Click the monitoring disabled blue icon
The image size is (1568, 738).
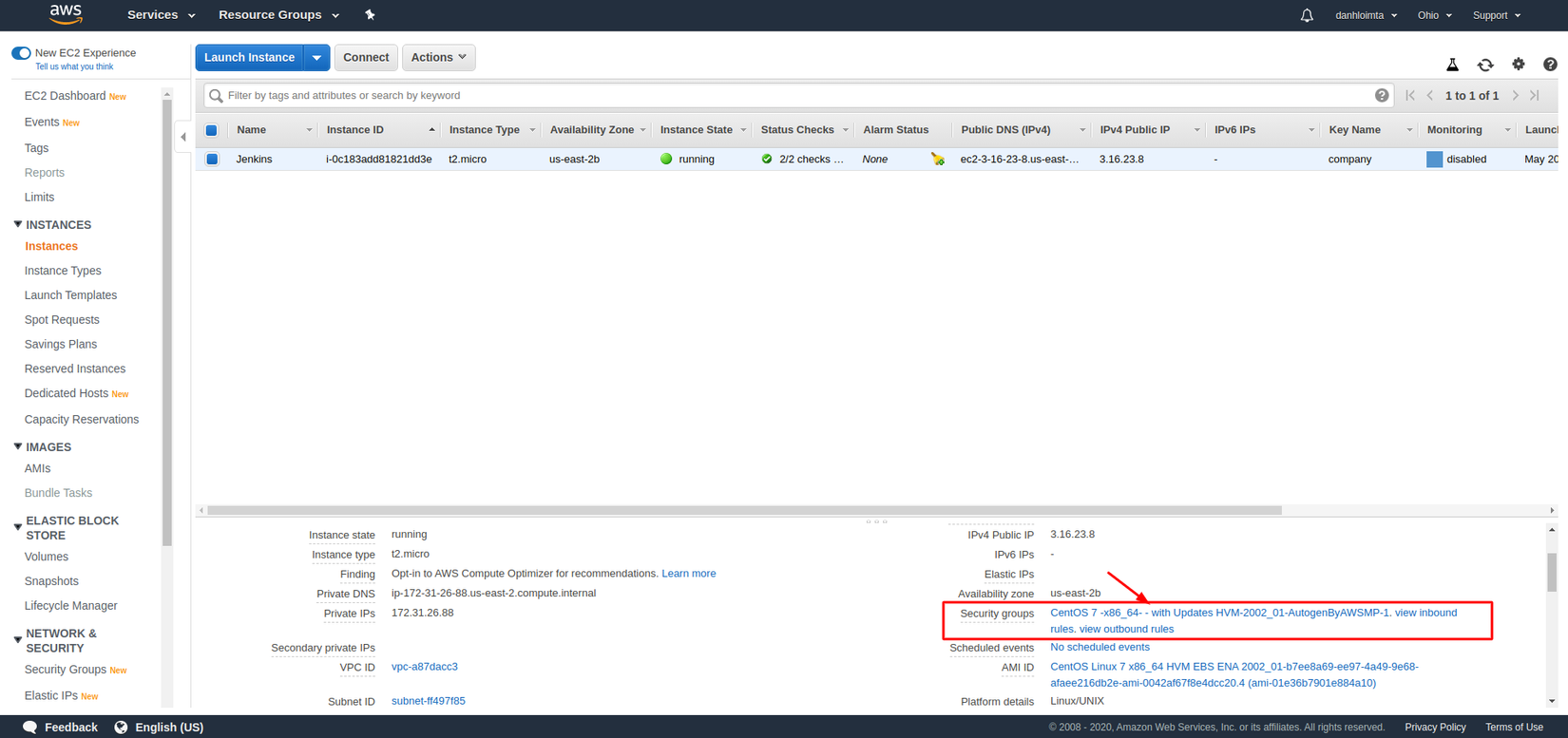coord(1434,159)
